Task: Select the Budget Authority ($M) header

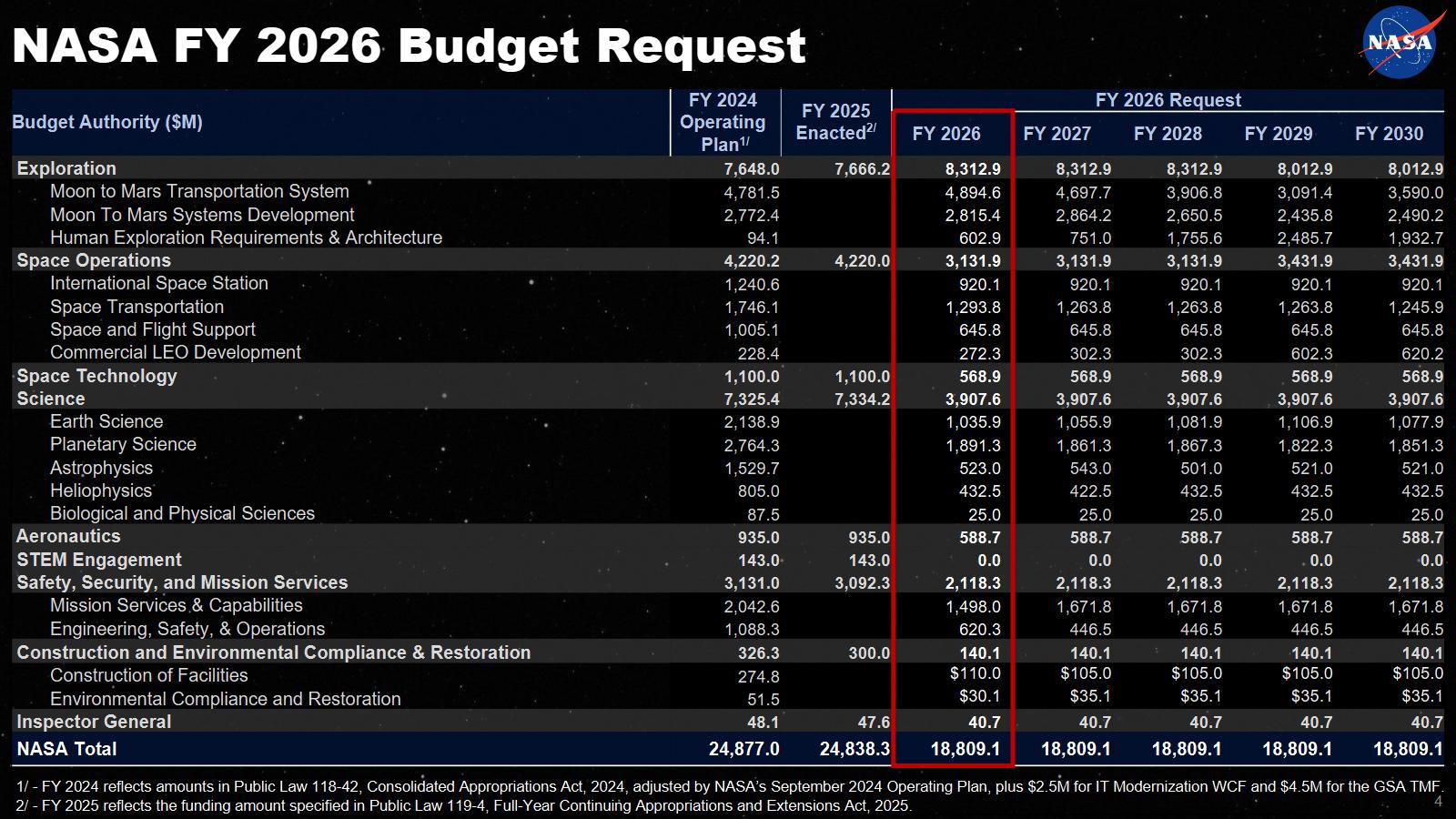Action: [x=107, y=122]
